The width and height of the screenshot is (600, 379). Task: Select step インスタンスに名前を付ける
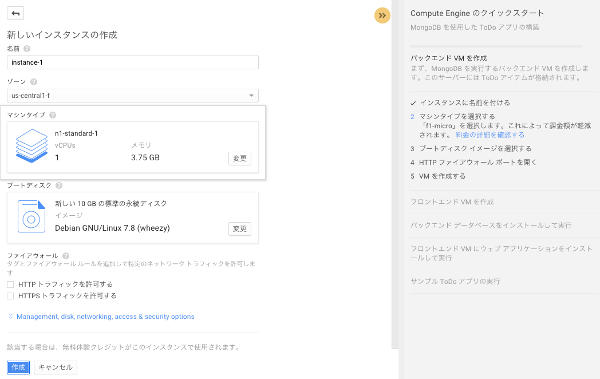[465, 103]
